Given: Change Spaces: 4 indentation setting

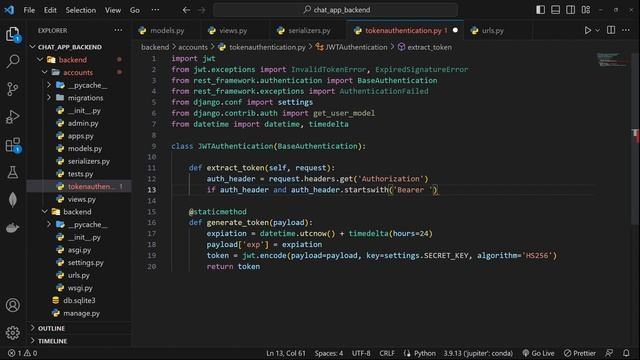Looking at the screenshot, I should 329,353.
